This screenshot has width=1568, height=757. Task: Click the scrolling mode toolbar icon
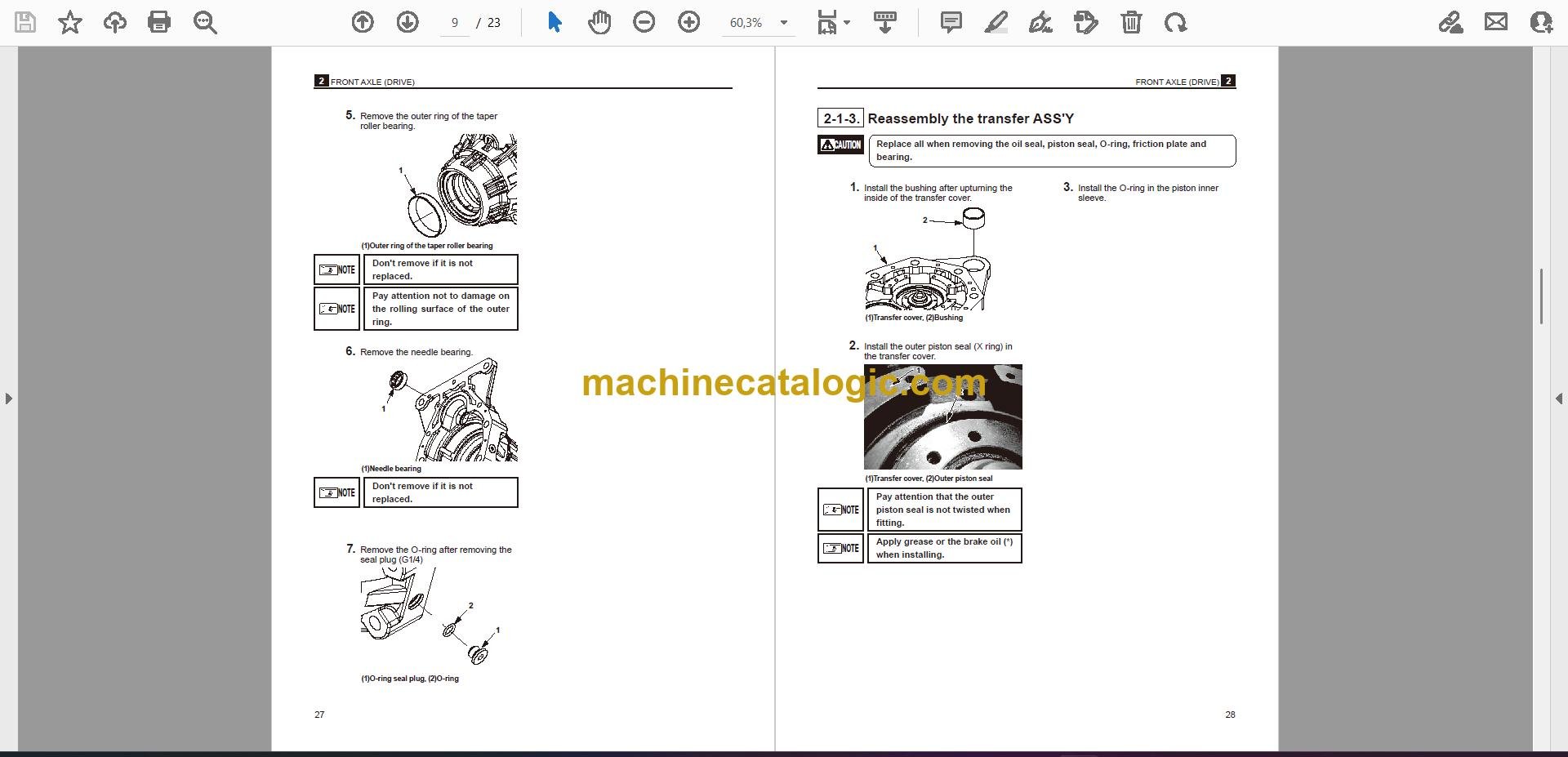885,23
